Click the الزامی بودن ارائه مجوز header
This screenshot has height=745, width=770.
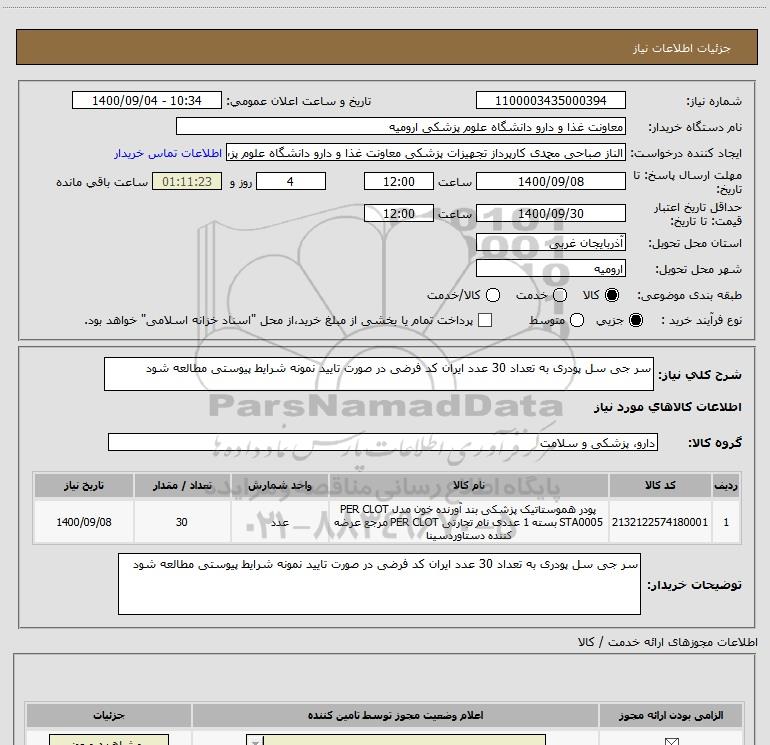point(671,715)
